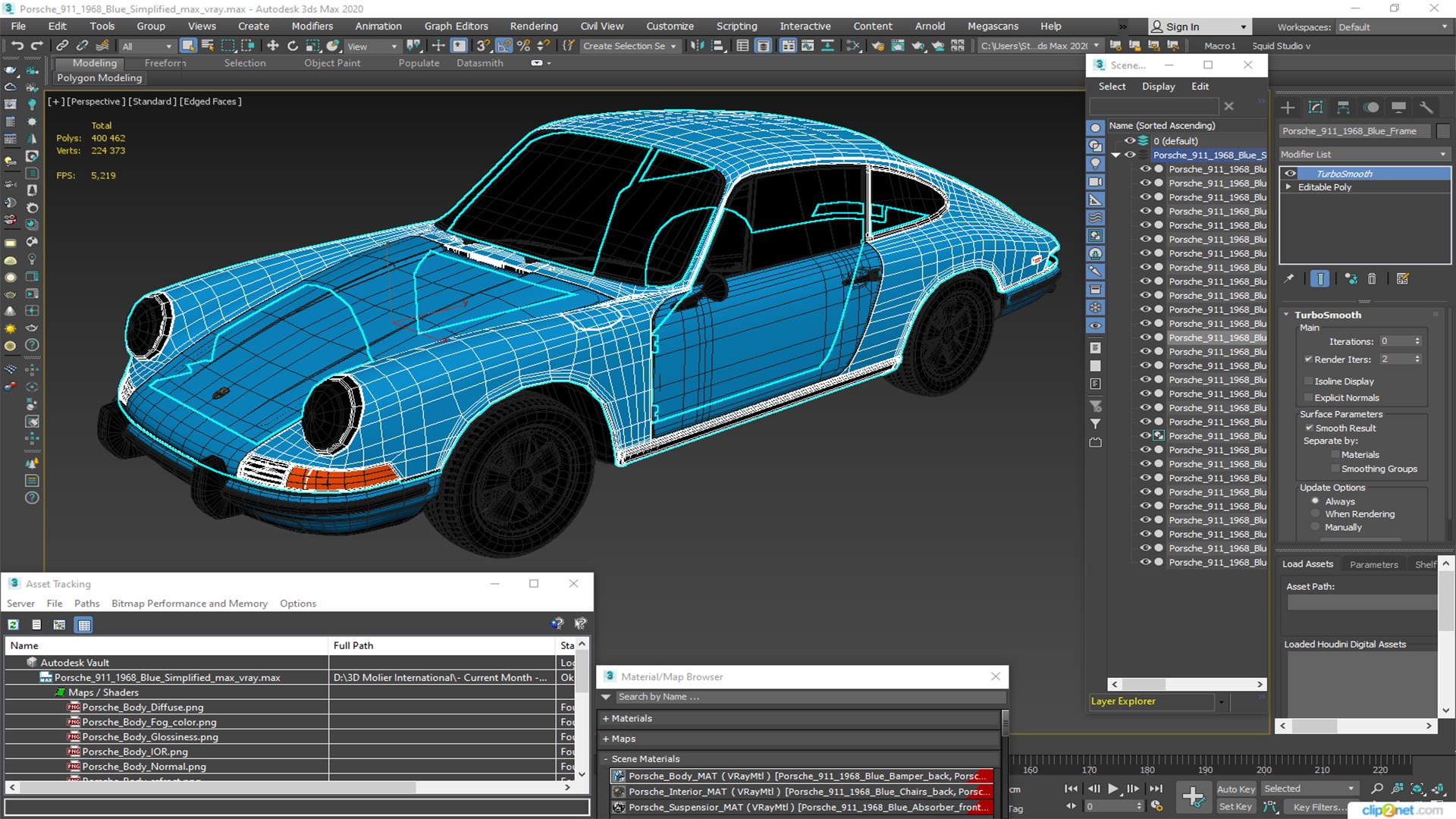
Task: Select the Manually update option
Action: click(1315, 528)
